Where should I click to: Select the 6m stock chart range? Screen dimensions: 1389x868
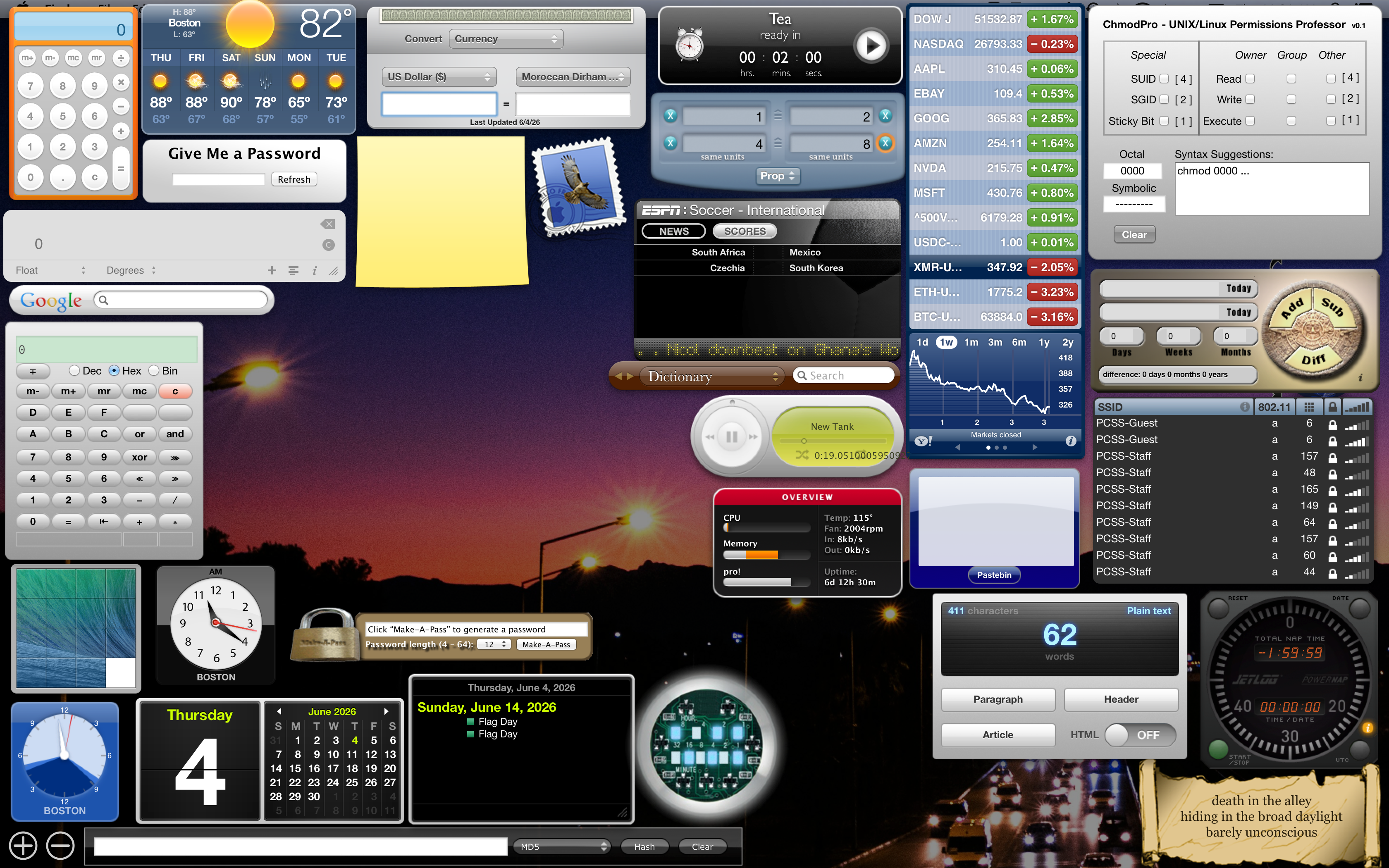click(x=1019, y=342)
